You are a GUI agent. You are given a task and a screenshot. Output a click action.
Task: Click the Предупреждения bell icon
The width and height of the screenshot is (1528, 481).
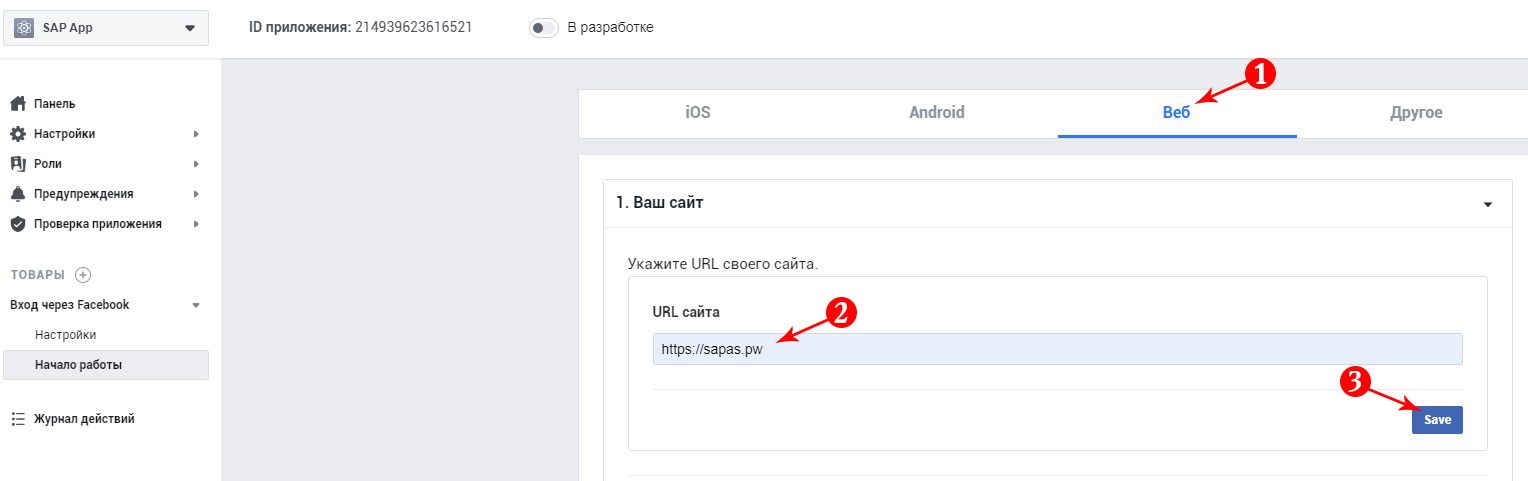17,194
